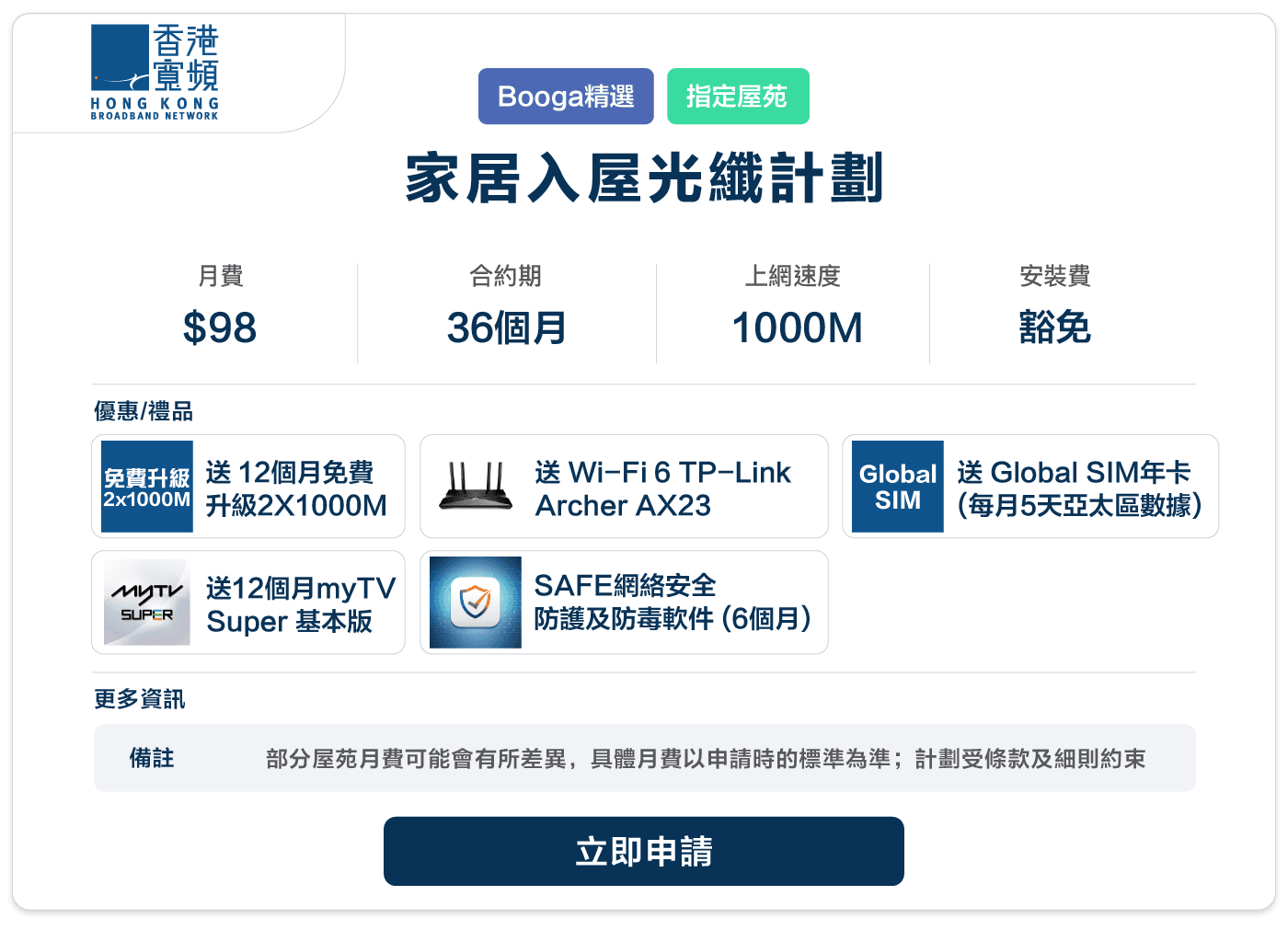Open the myTV Super 基本版 gift card

pos(248,602)
